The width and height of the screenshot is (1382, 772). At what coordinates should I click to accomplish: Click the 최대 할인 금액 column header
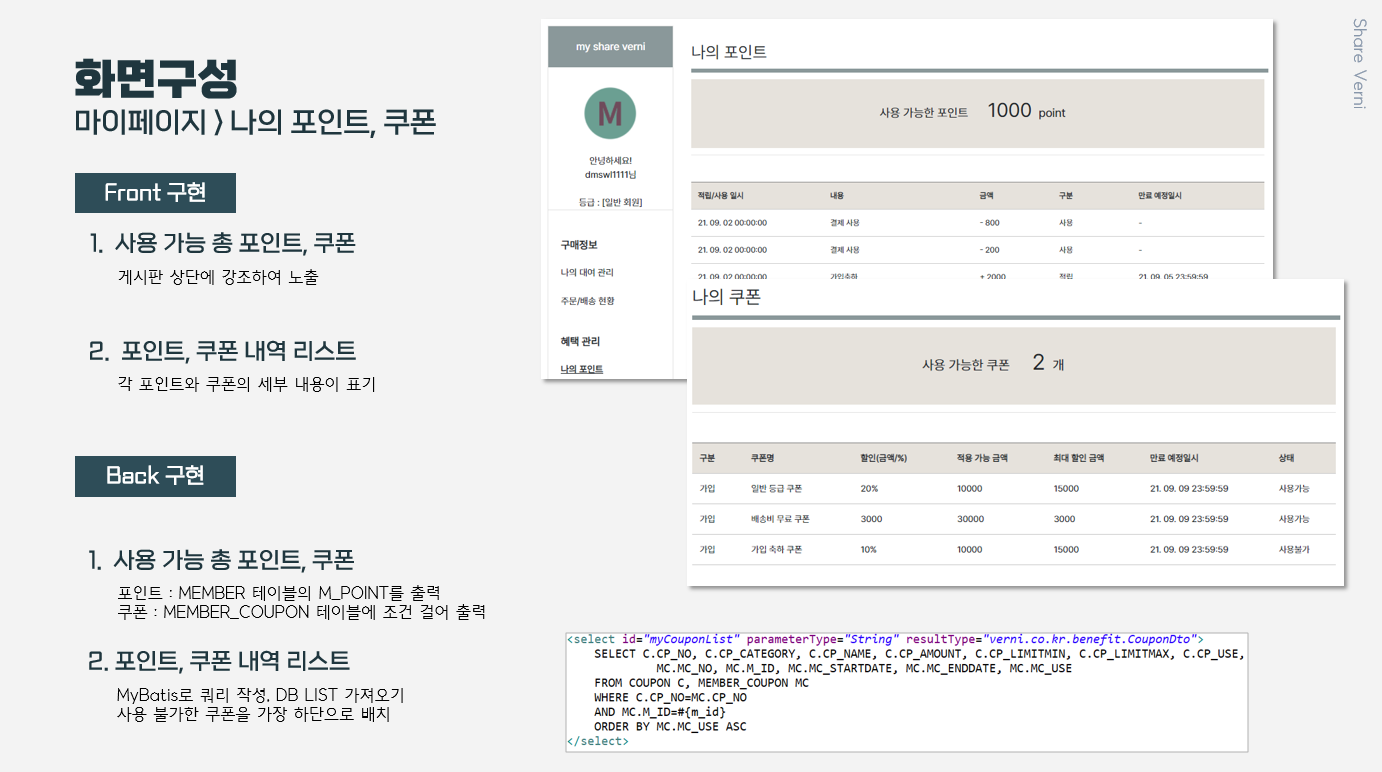coord(1079,458)
